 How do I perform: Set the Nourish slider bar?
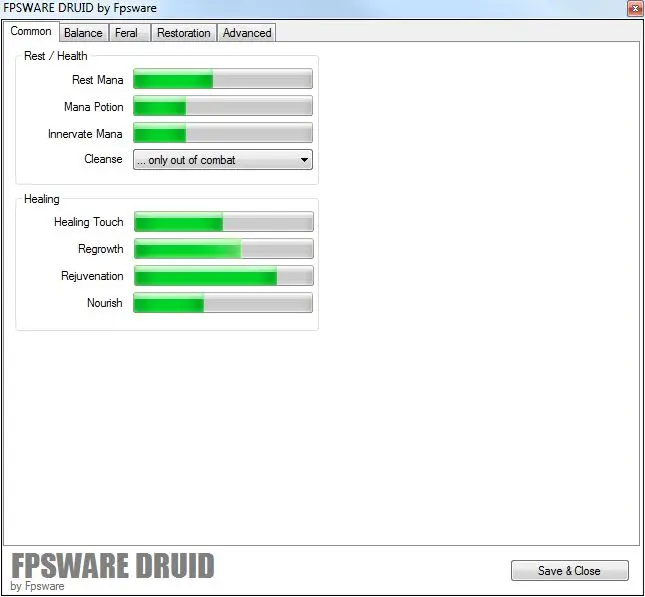223,303
